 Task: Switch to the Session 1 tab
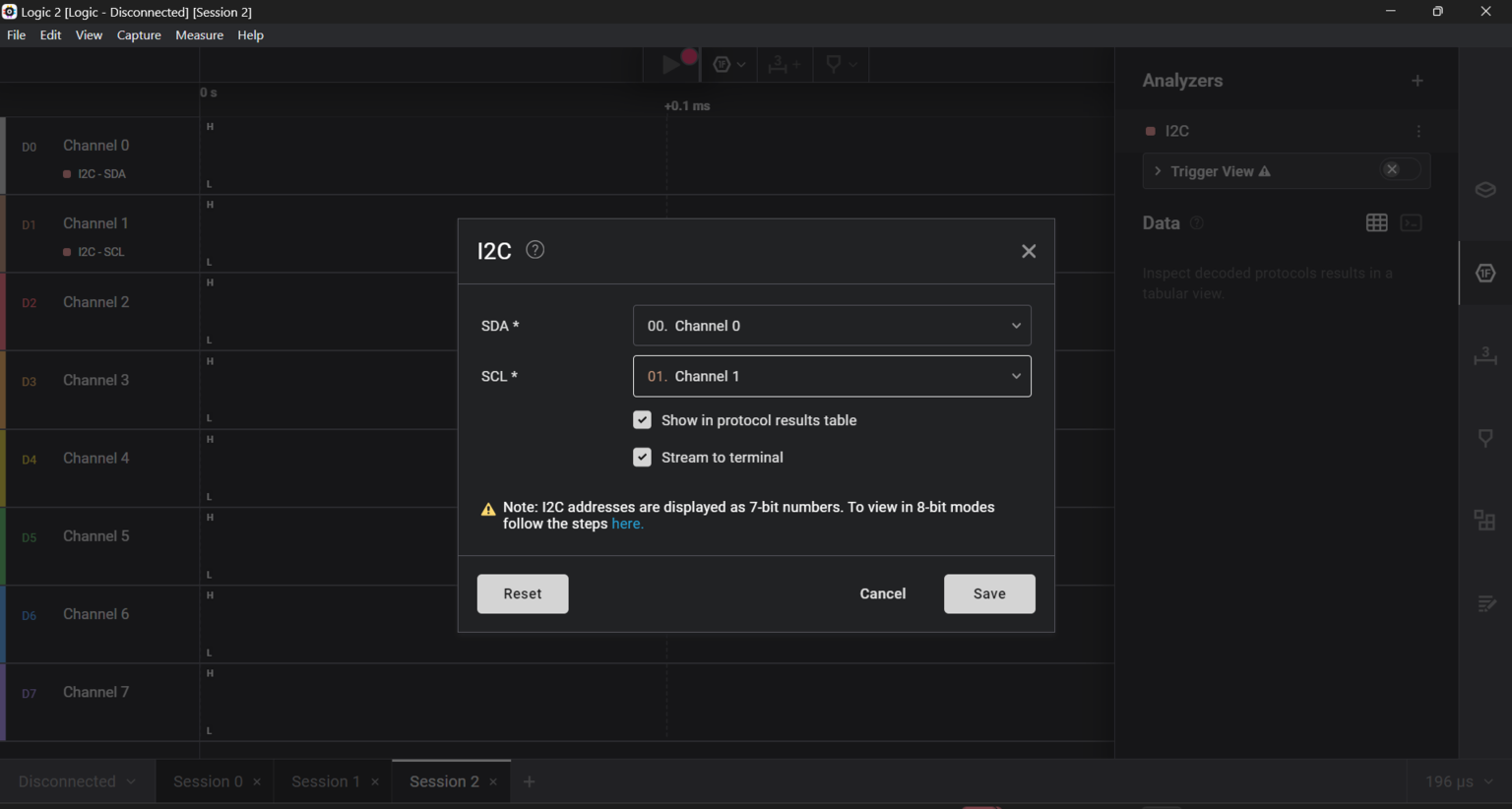(x=326, y=781)
